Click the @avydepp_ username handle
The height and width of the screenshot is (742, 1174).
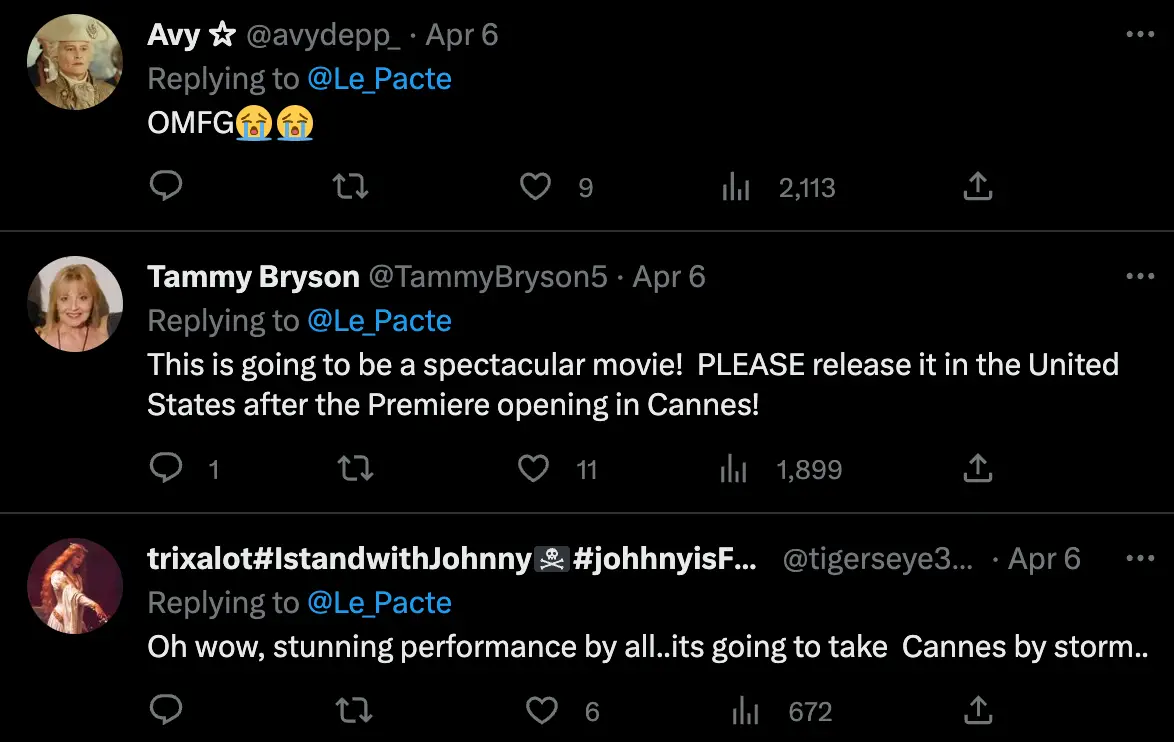320,34
